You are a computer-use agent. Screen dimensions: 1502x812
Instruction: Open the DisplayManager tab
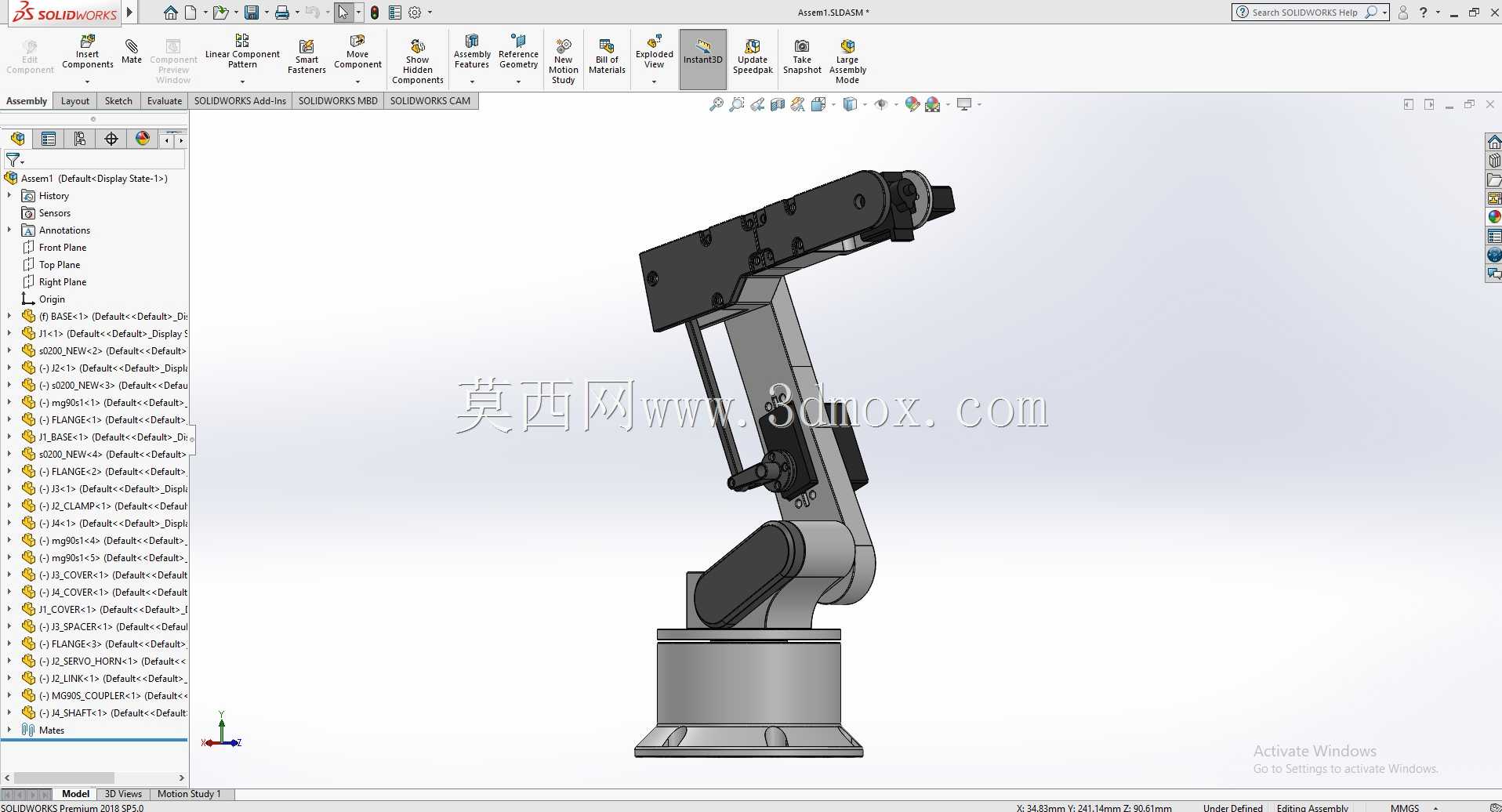(x=143, y=139)
